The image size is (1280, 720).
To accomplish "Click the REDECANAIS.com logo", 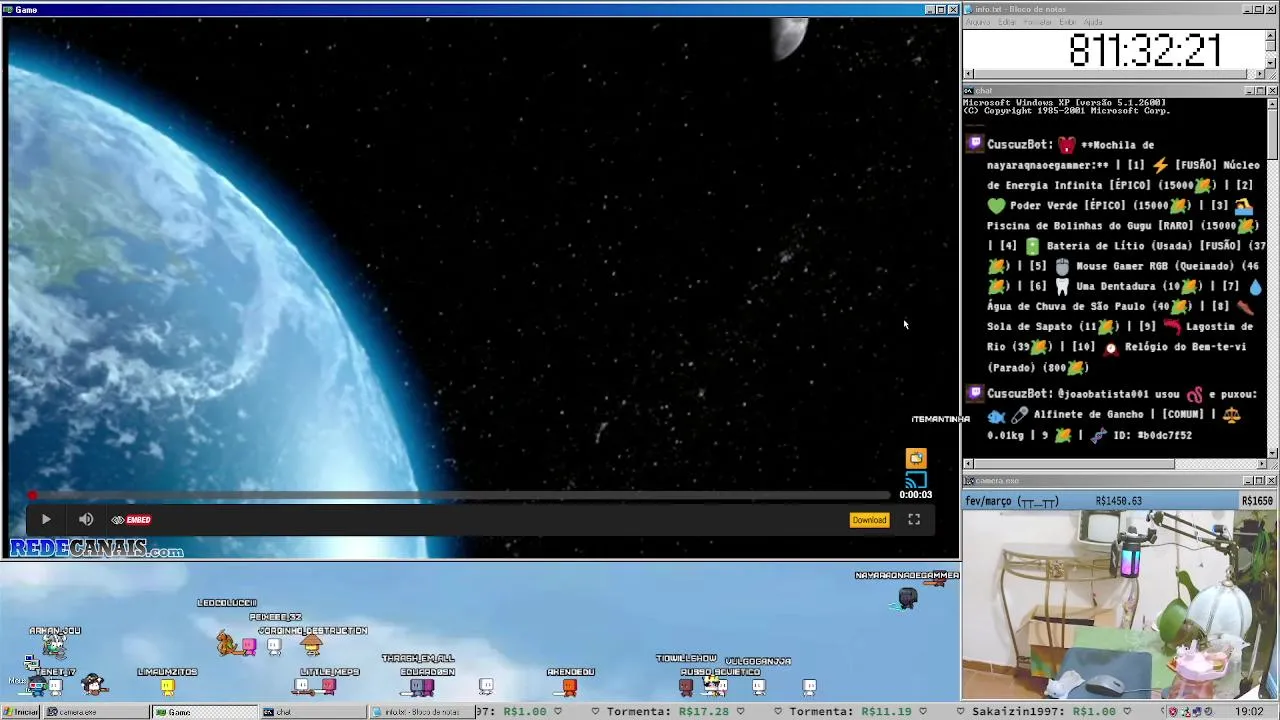I will click(97, 549).
